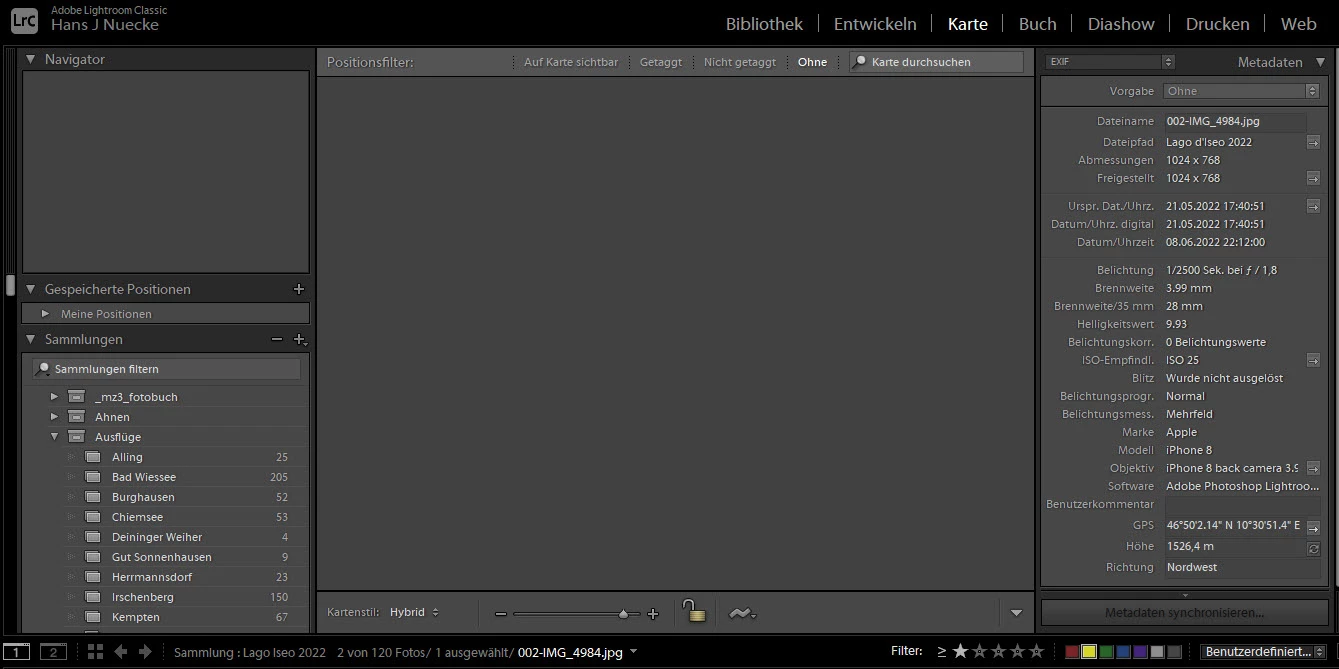The image size is (1339, 669).
Task: Click the map zoom slider handle
Action: point(623,614)
